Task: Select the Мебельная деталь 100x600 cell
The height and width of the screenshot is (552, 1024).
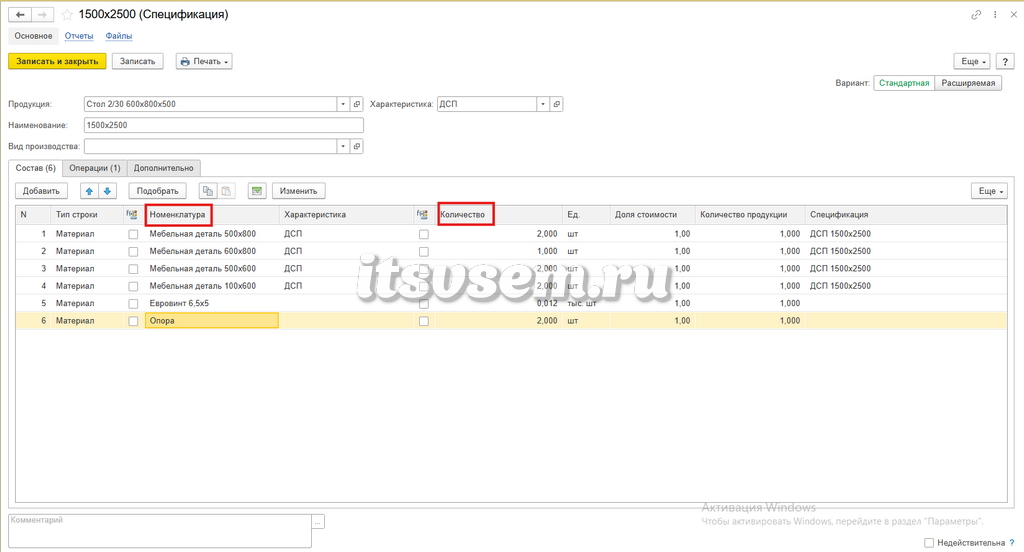Action: pyautogui.click(x=212, y=286)
